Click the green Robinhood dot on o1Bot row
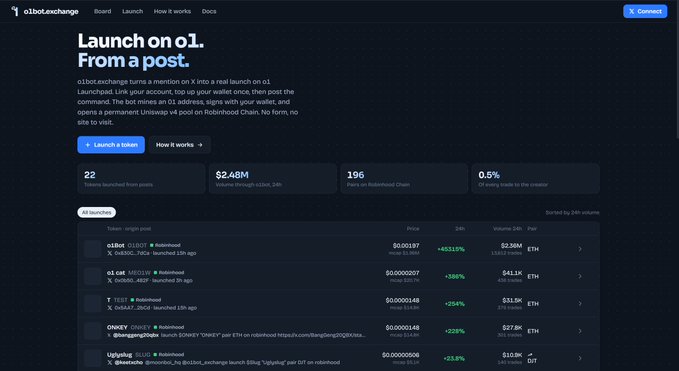Screen dimensions: 679x371 coord(152,245)
